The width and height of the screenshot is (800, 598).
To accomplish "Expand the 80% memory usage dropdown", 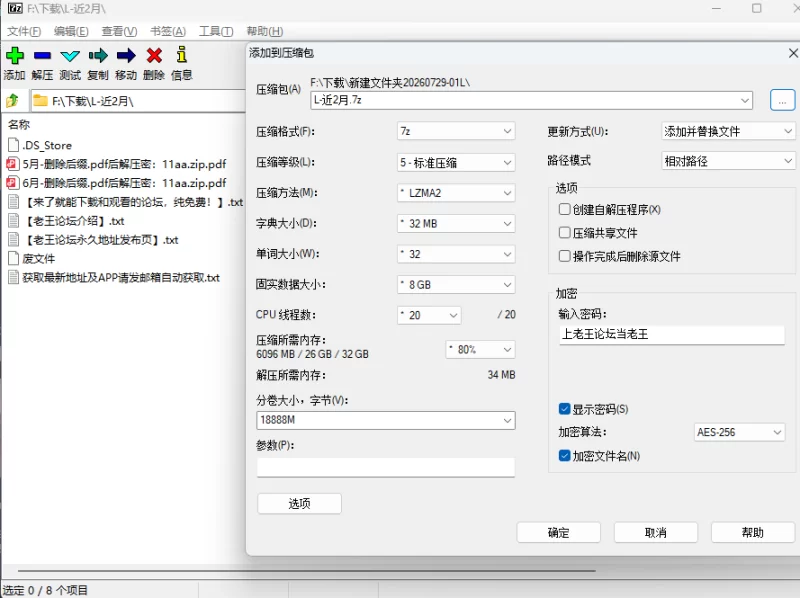I will pyautogui.click(x=480, y=350).
